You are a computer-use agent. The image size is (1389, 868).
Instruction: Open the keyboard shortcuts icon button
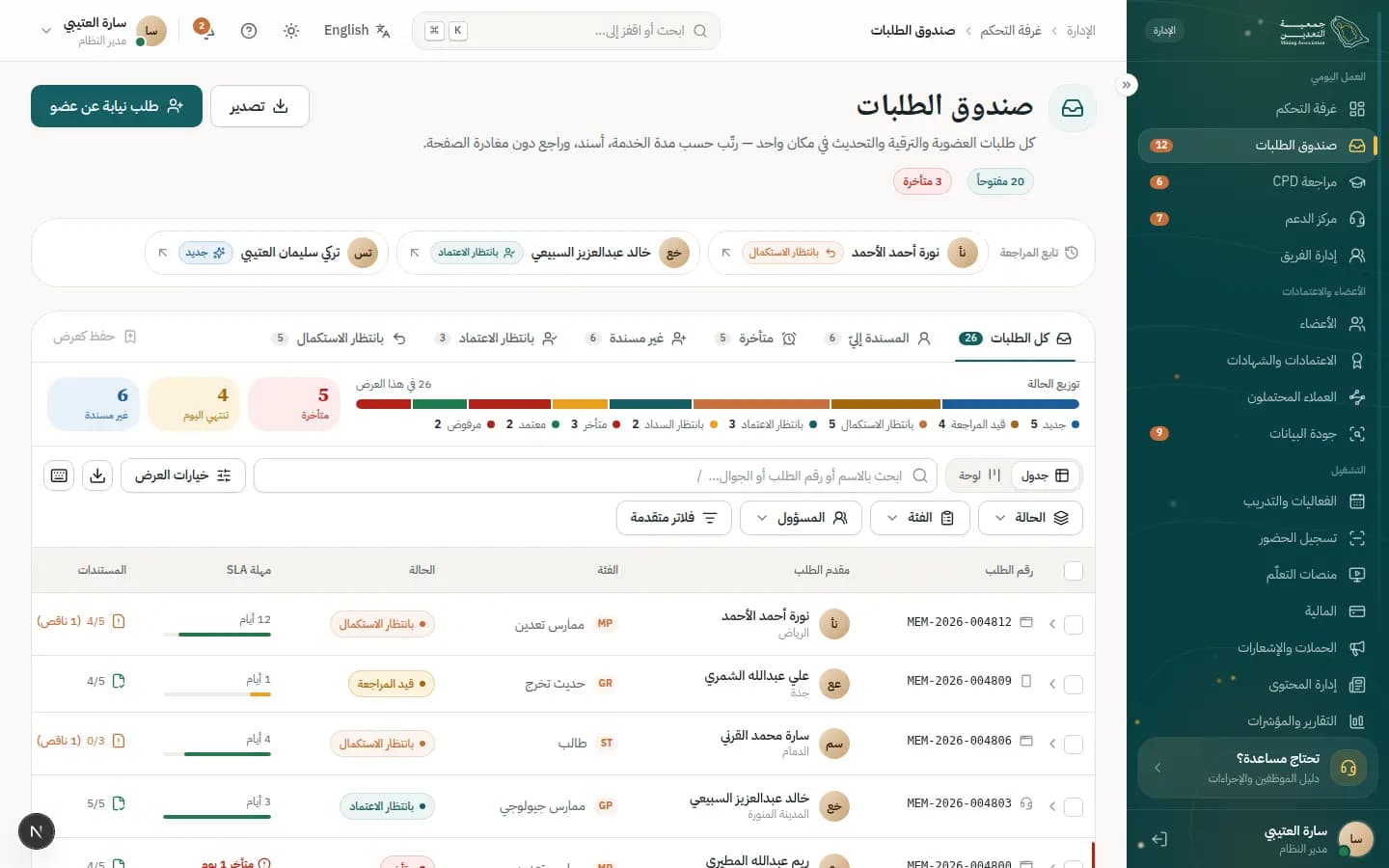pos(59,475)
